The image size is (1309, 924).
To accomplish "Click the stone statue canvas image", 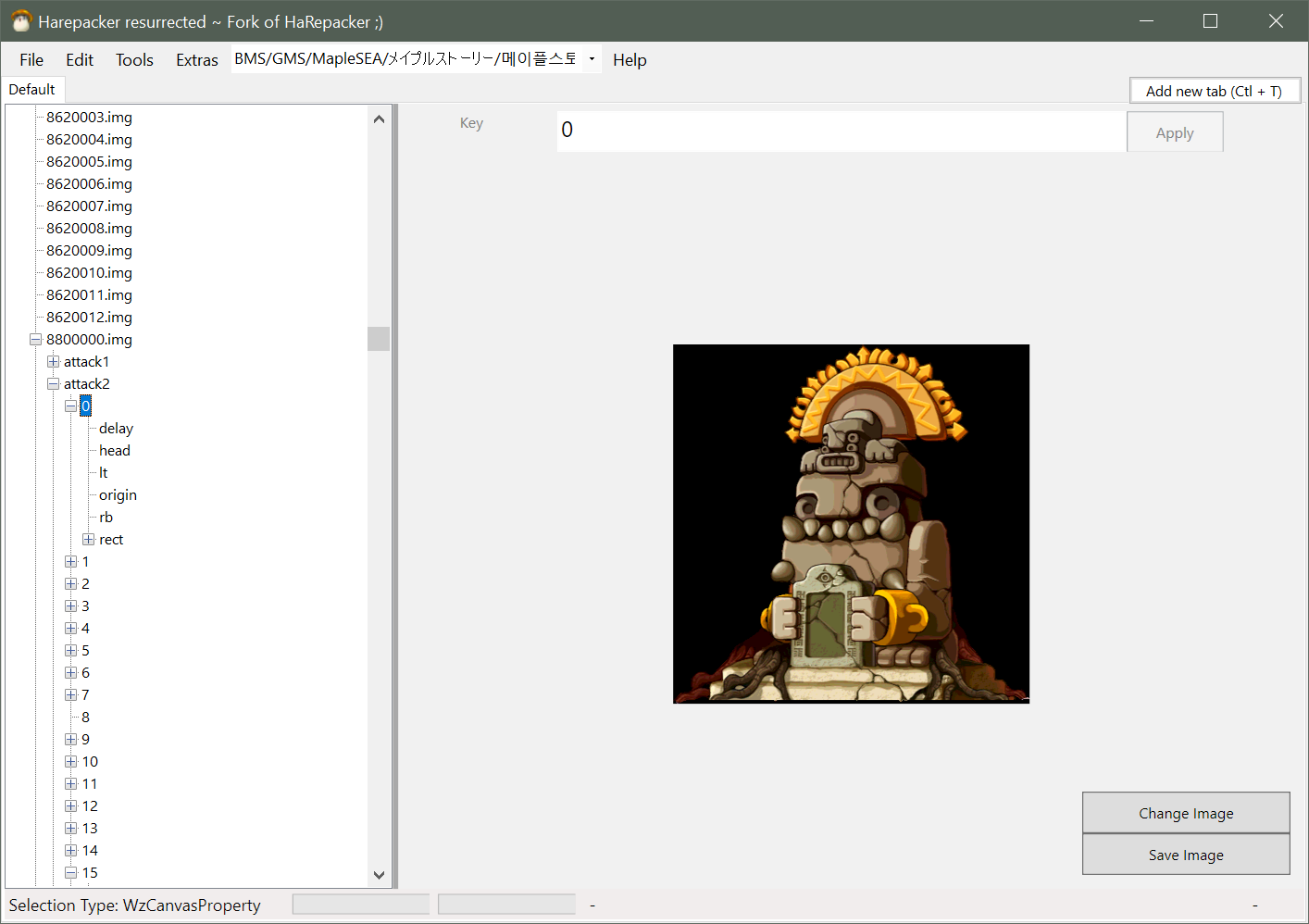I will [851, 524].
